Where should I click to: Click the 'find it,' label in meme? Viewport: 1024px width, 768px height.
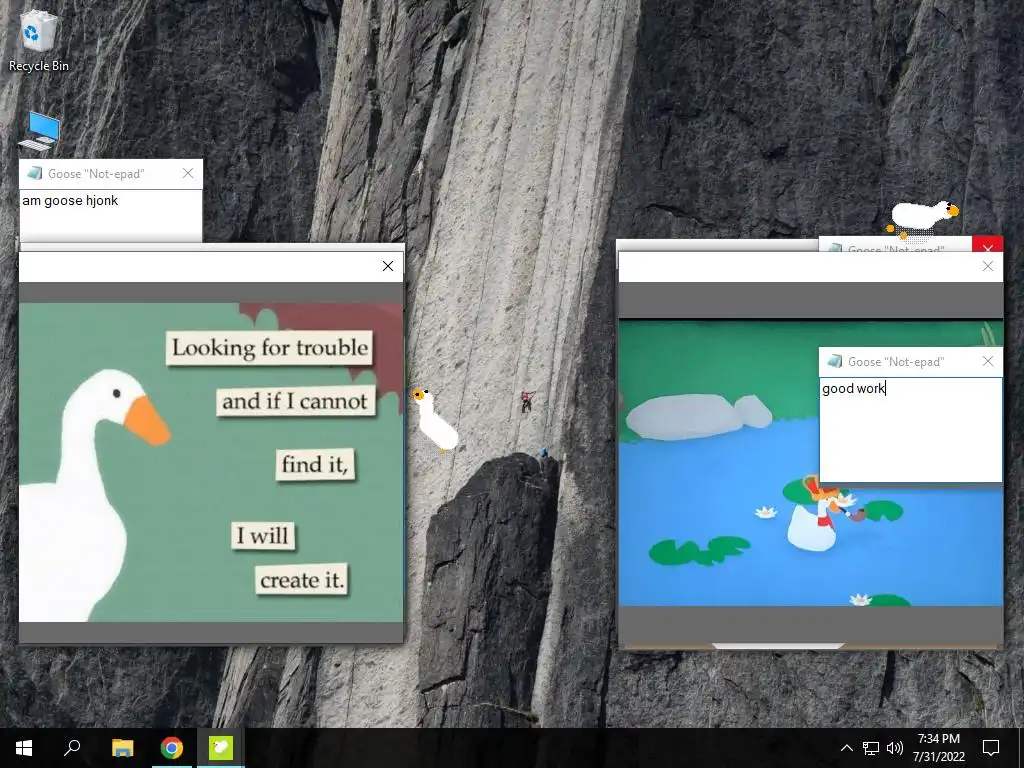click(315, 464)
